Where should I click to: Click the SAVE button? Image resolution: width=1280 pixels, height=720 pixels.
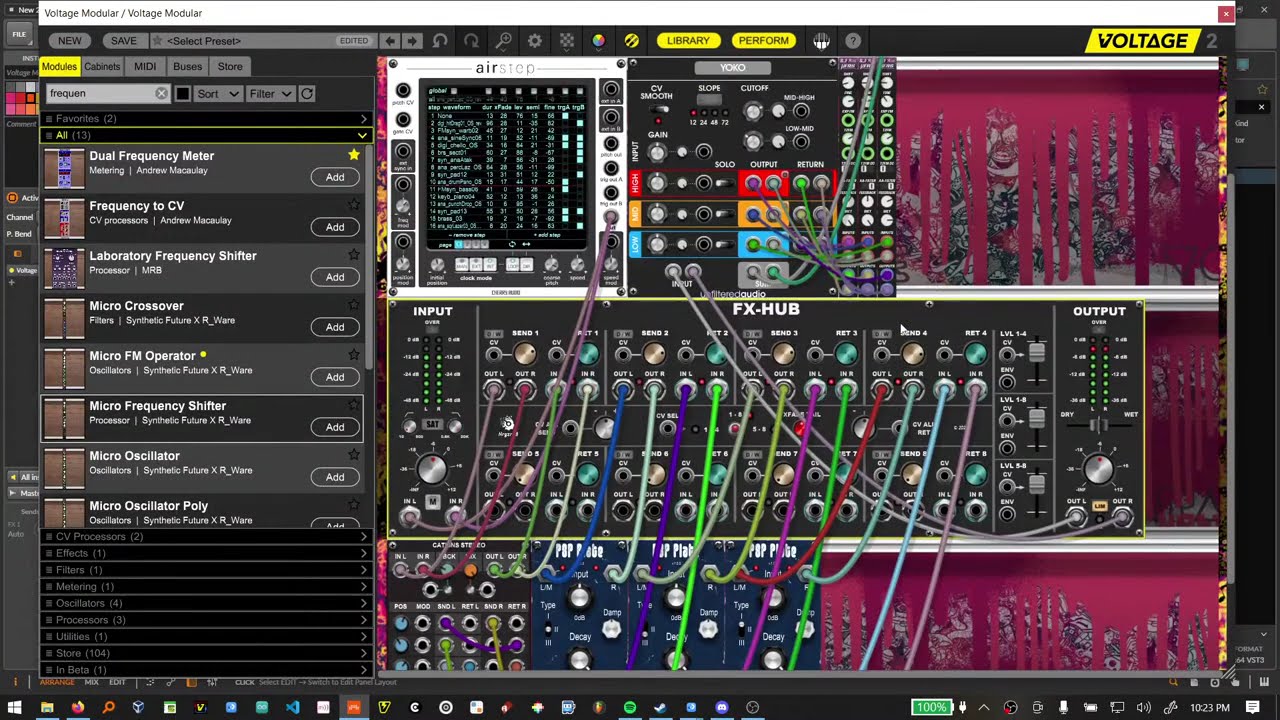124,41
